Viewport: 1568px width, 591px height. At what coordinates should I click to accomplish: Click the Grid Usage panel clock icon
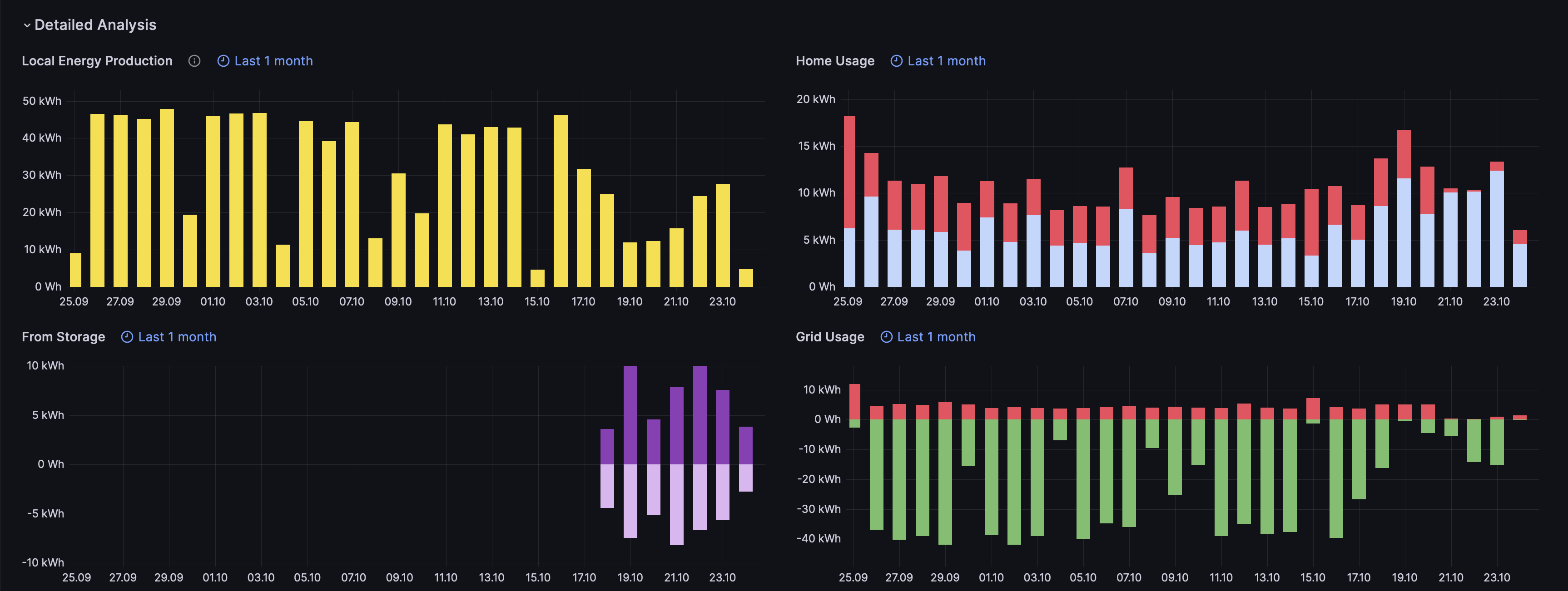point(886,337)
